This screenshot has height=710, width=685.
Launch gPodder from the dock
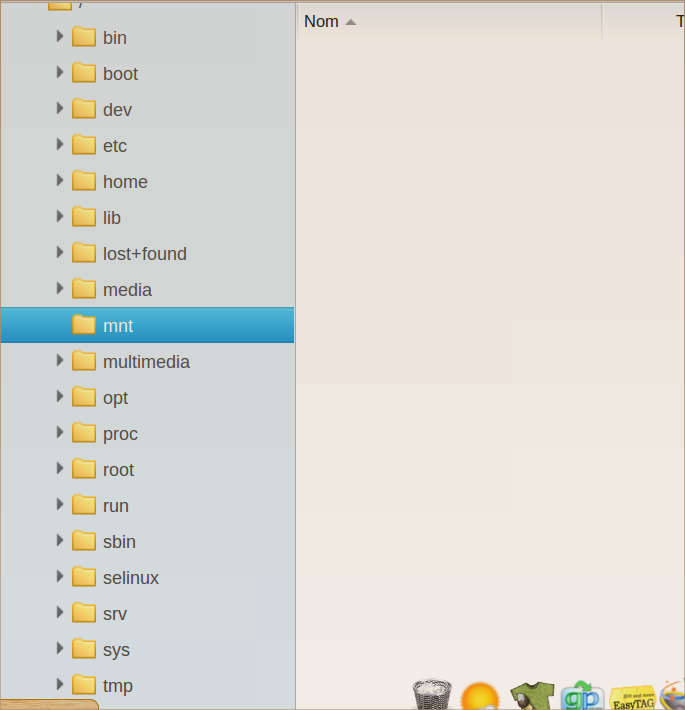click(x=582, y=695)
